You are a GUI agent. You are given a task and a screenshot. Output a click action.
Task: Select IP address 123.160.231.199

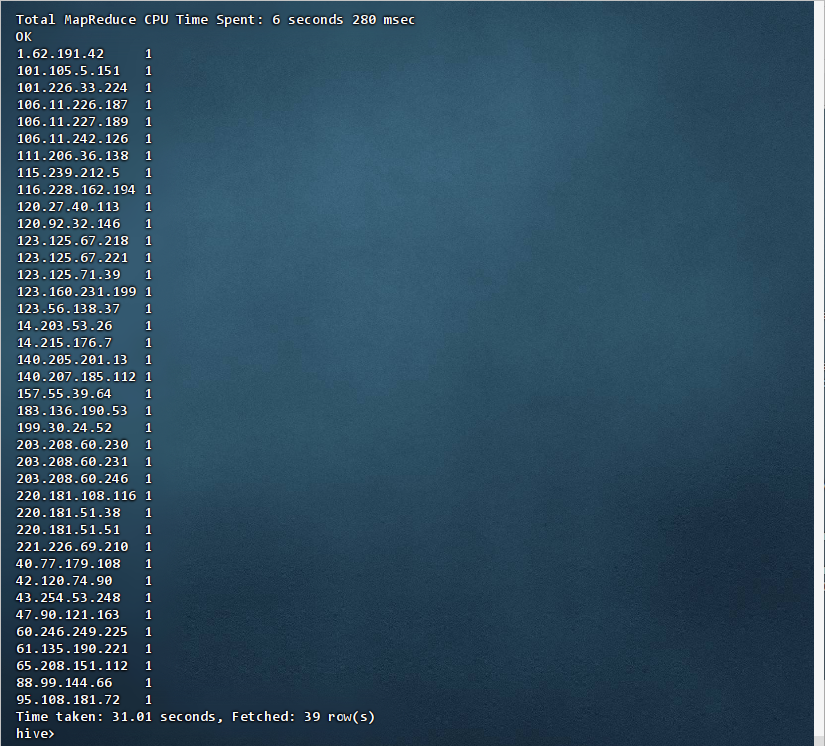(76, 291)
